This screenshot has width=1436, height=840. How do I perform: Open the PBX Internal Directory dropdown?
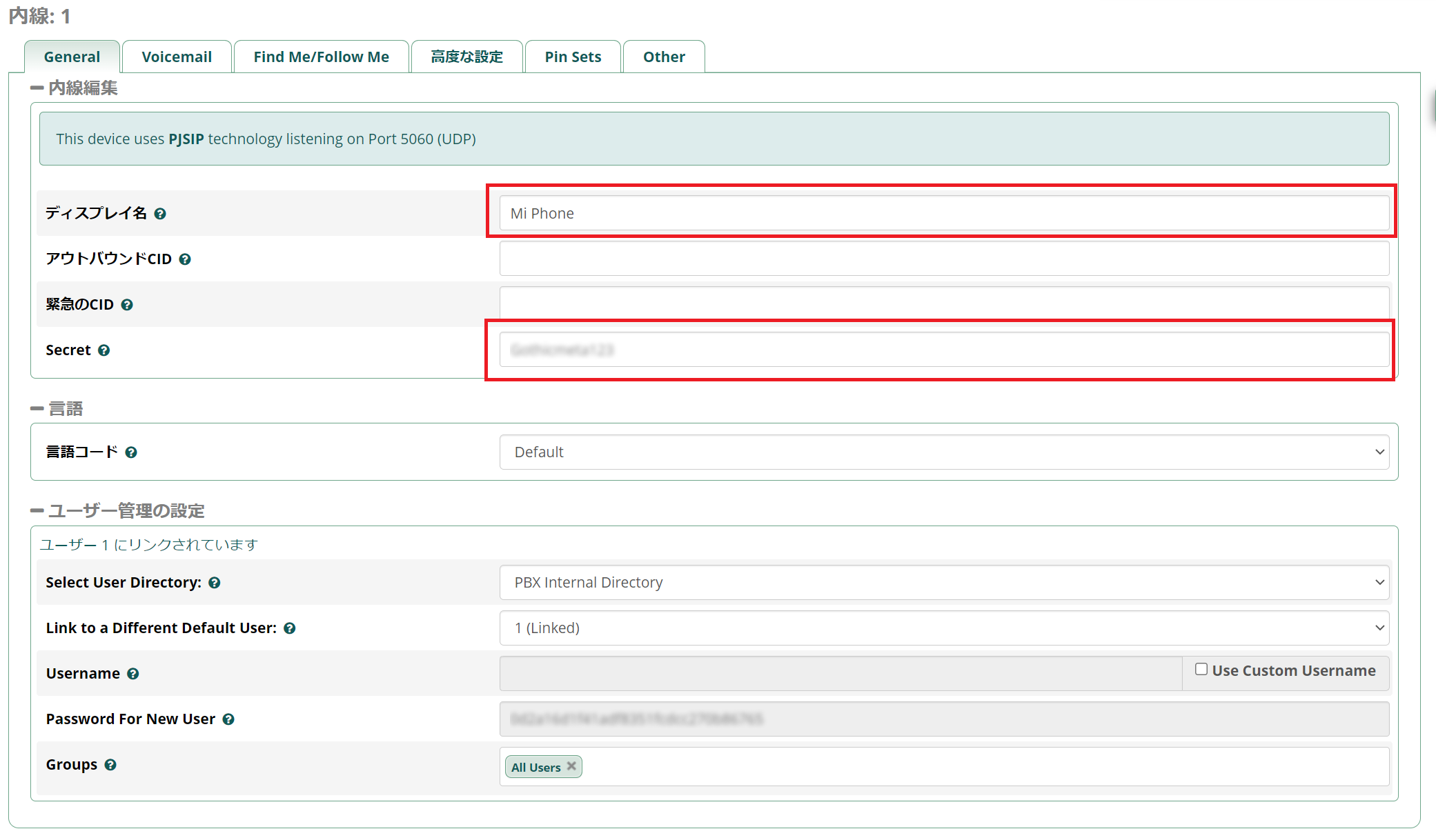(x=944, y=583)
